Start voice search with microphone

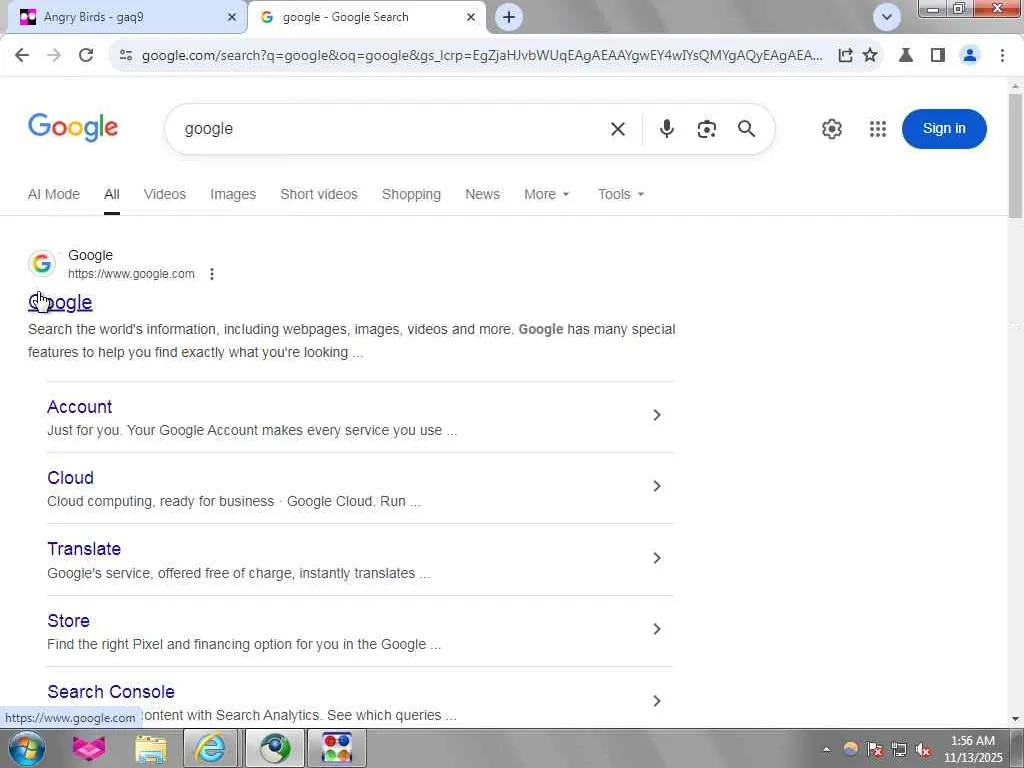pyautogui.click(x=666, y=129)
